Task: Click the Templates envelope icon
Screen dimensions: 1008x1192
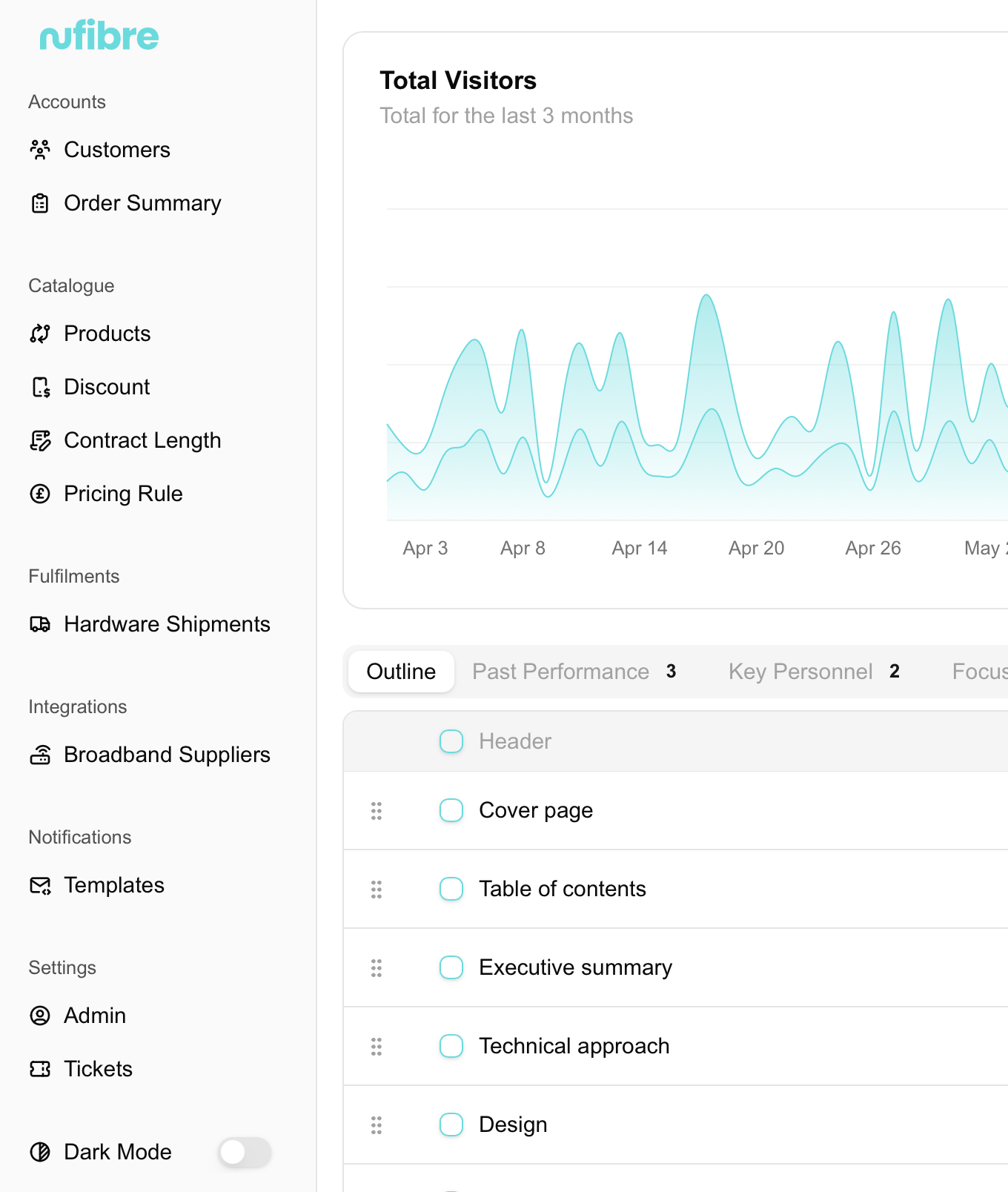Action: click(40, 885)
